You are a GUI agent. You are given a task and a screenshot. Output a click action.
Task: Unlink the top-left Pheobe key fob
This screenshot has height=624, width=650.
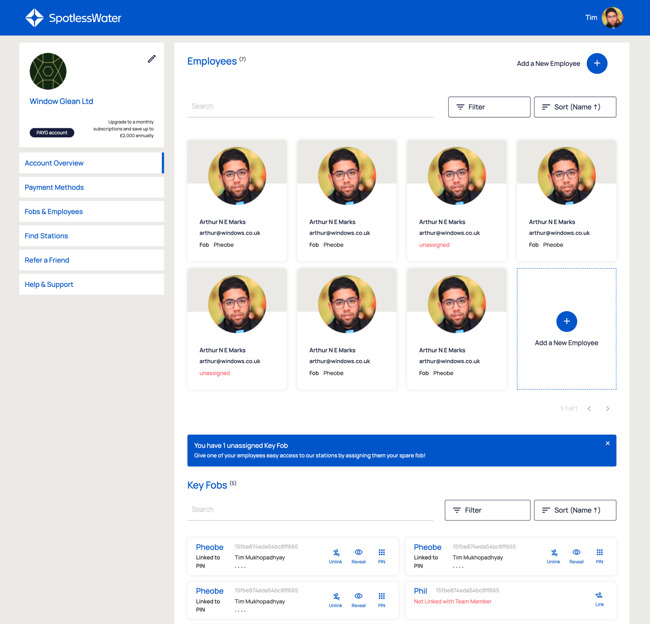[335, 555]
